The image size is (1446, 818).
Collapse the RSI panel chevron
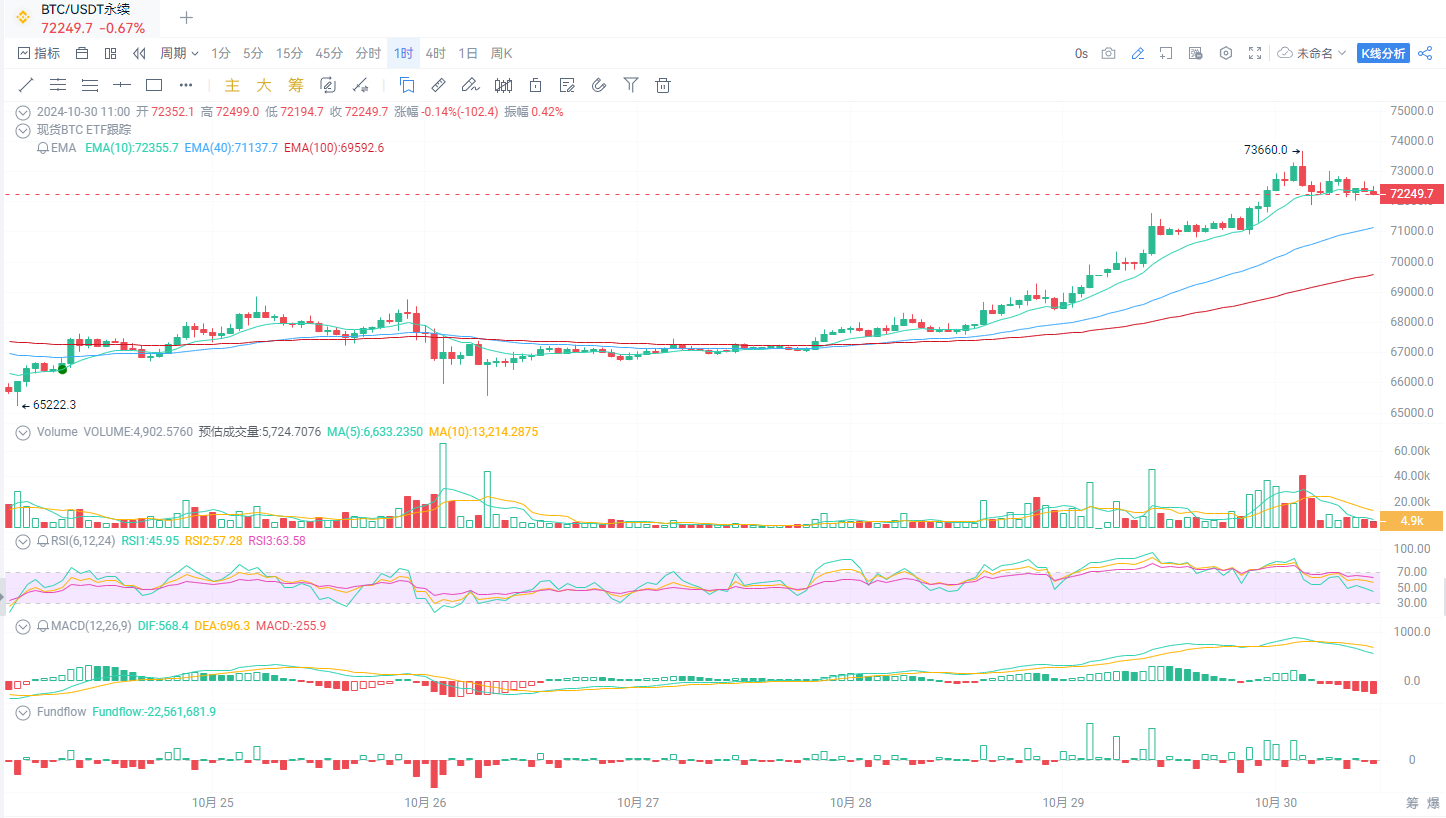tap(23, 540)
